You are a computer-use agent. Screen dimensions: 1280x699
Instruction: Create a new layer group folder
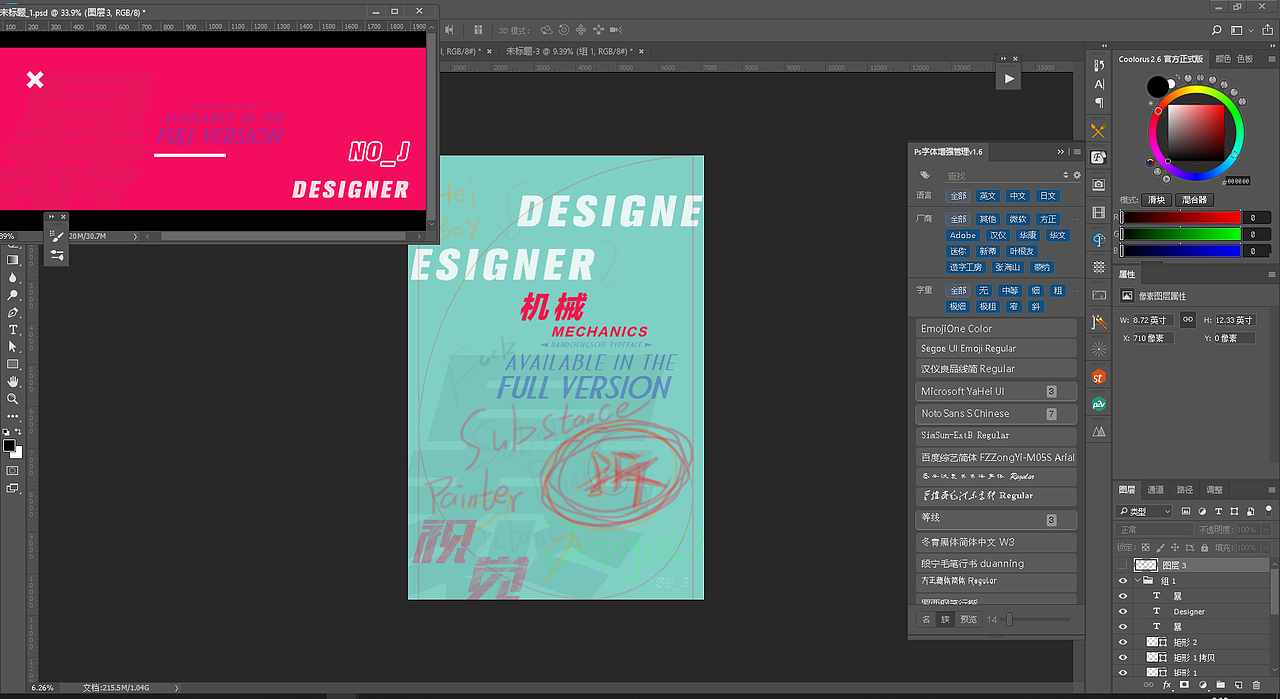[1221, 686]
